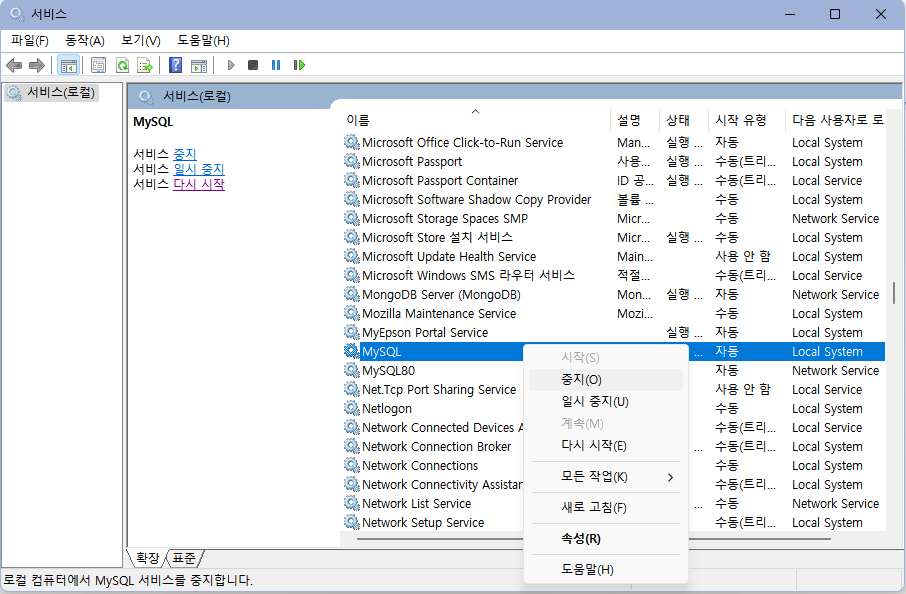Click the 일시 중지 service link
Screen dimensions: 906x594
[x=199, y=169]
